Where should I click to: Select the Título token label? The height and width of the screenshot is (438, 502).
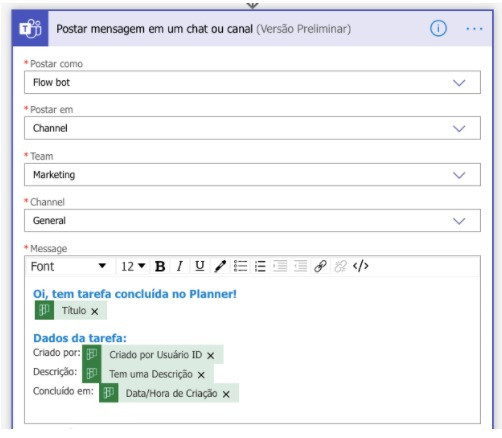74,311
